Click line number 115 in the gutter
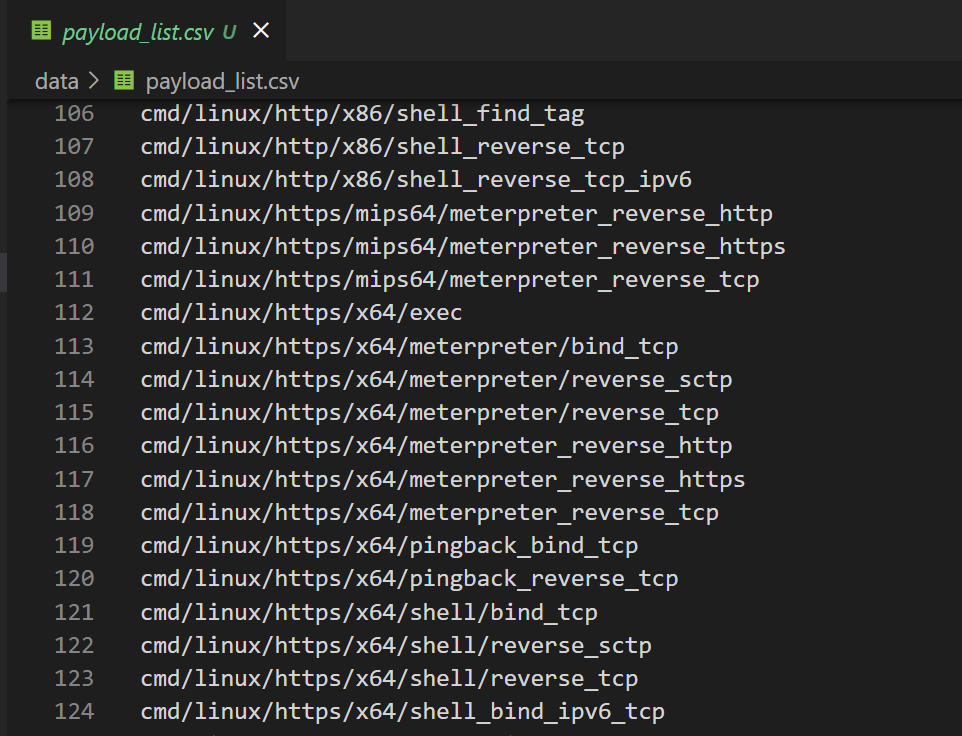The width and height of the screenshot is (962, 736). click(x=74, y=412)
